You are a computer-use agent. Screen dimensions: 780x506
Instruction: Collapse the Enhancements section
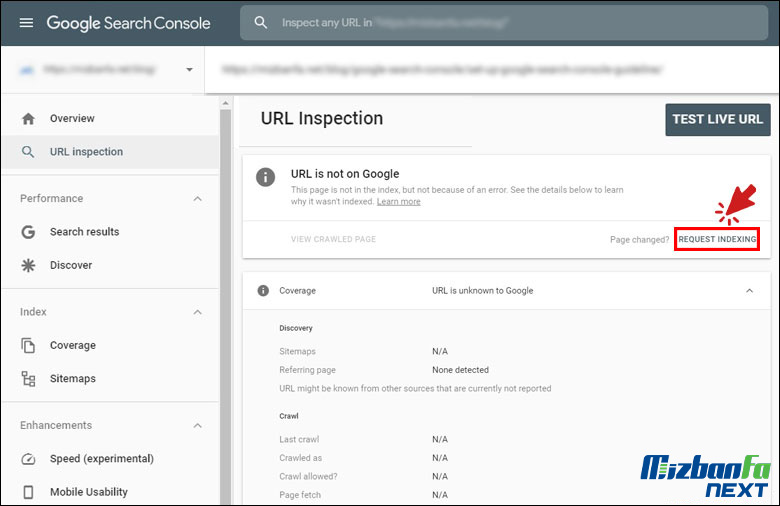(x=197, y=425)
